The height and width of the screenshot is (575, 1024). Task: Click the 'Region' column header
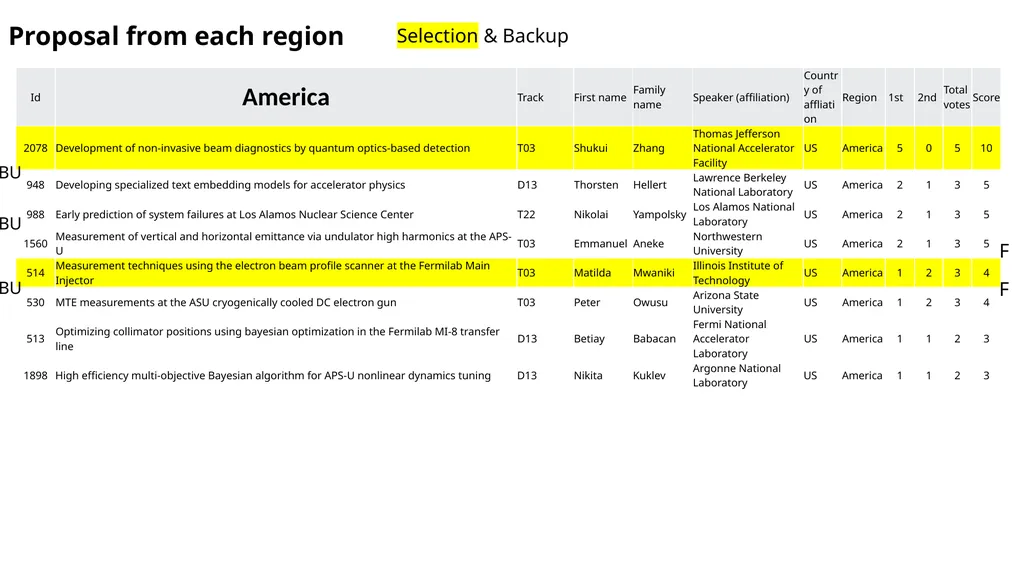pyautogui.click(x=859, y=97)
